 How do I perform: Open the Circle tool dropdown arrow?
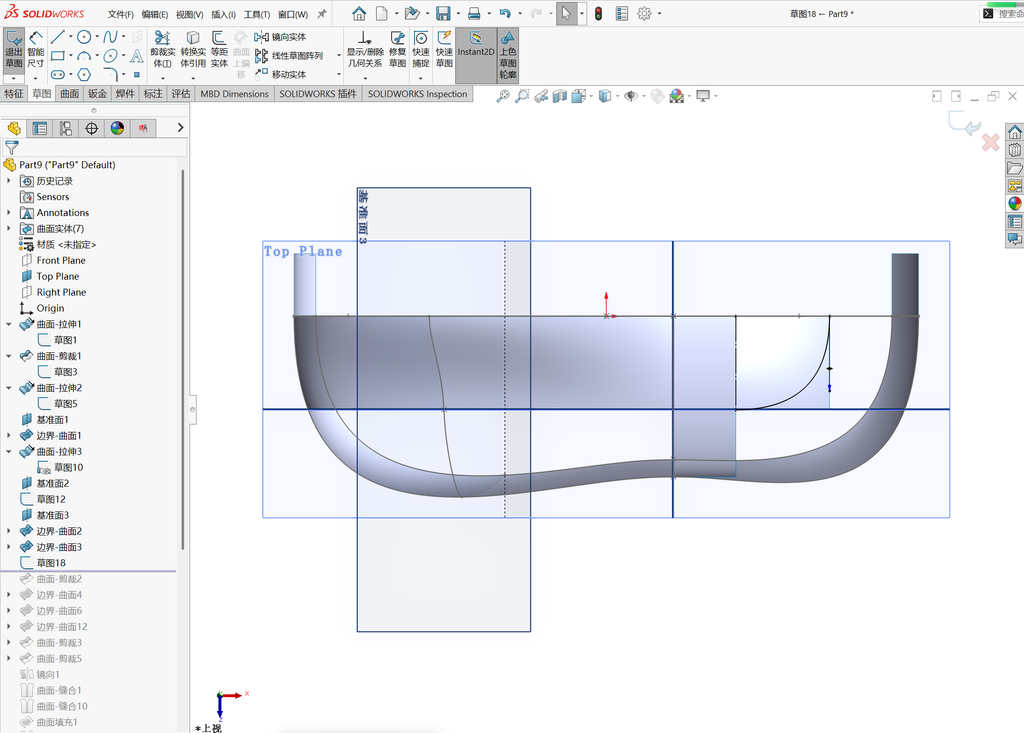(97, 37)
